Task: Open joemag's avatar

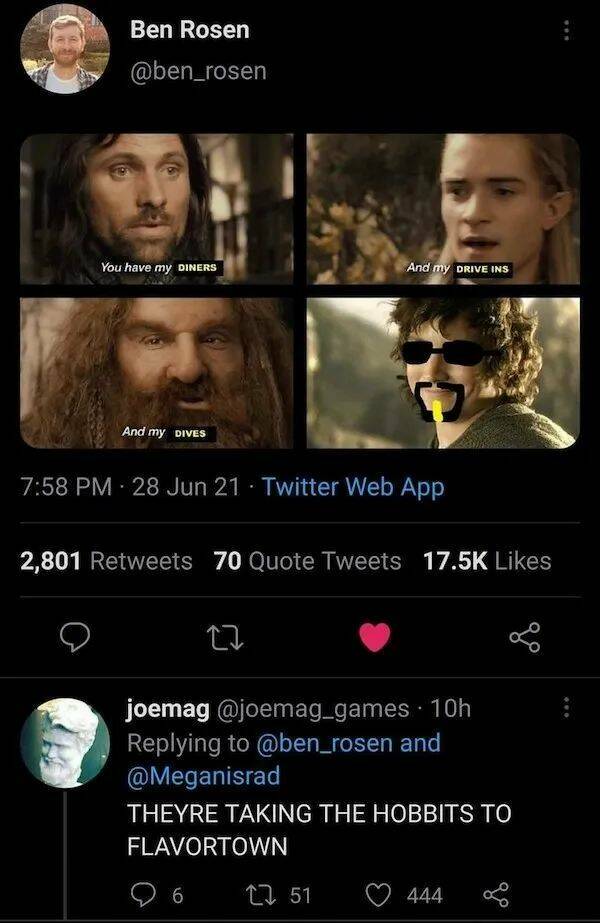Action: coord(65,743)
